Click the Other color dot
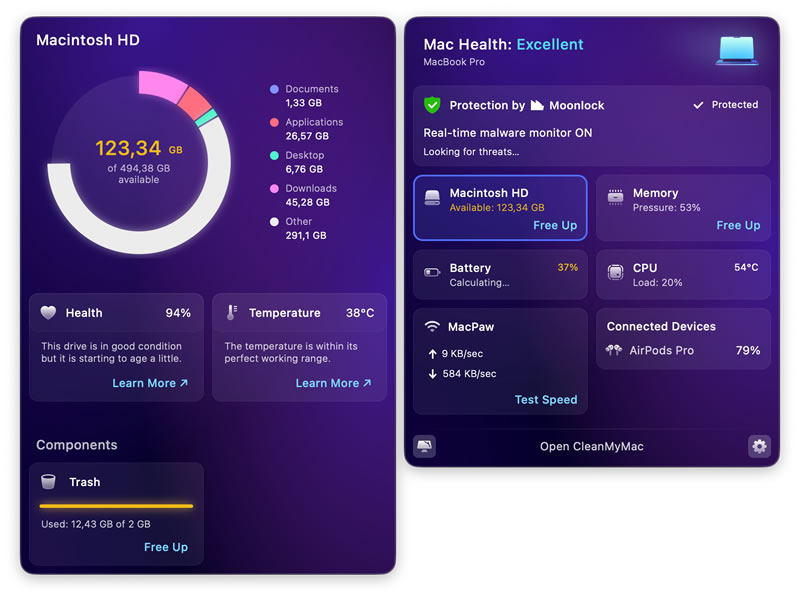Viewport: 800px width, 598px height. (274, 222)
